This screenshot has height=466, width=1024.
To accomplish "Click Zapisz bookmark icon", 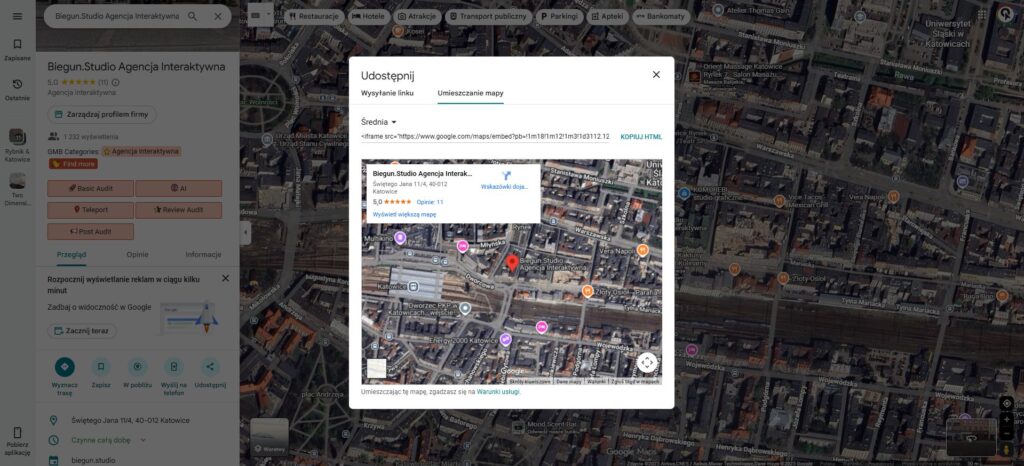I will (x=101, y=367).
